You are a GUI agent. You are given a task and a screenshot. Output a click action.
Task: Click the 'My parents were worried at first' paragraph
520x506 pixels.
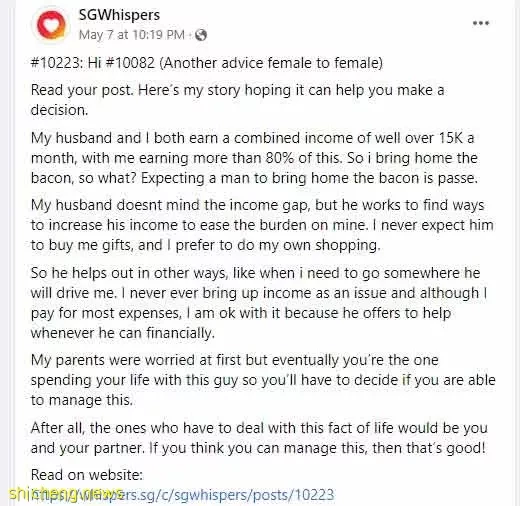263,380
